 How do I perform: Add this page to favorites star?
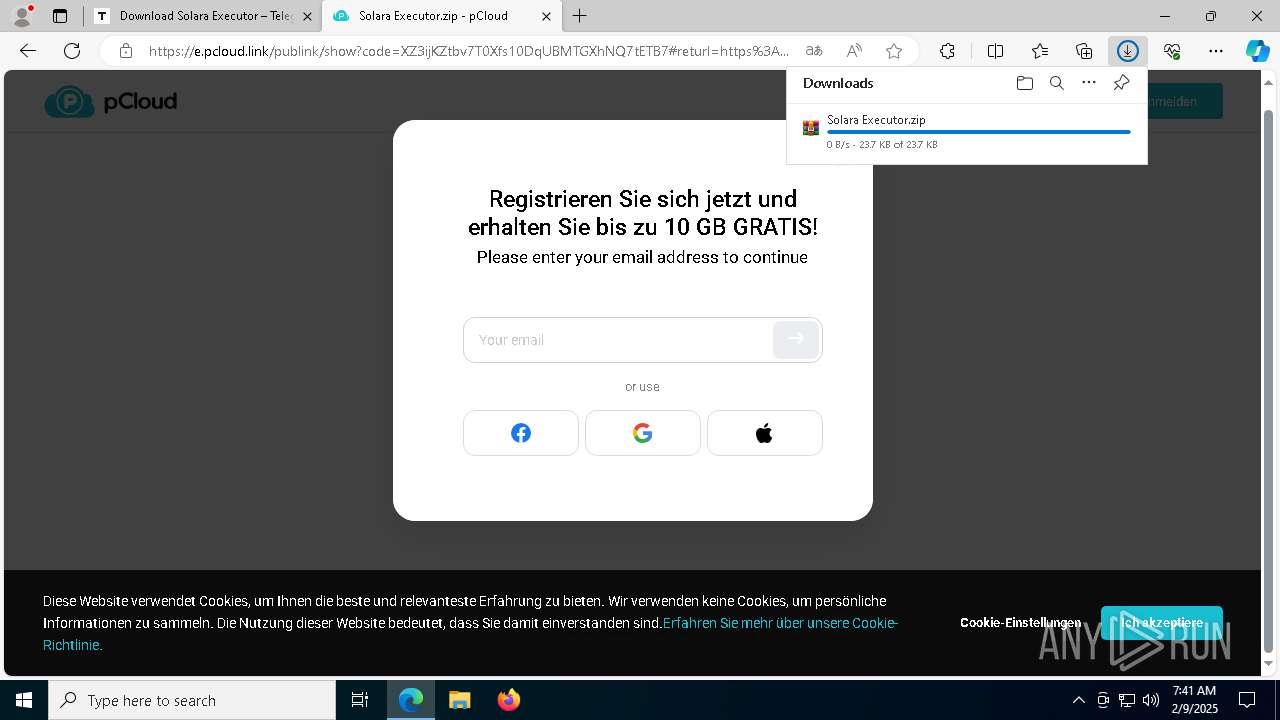894,51
